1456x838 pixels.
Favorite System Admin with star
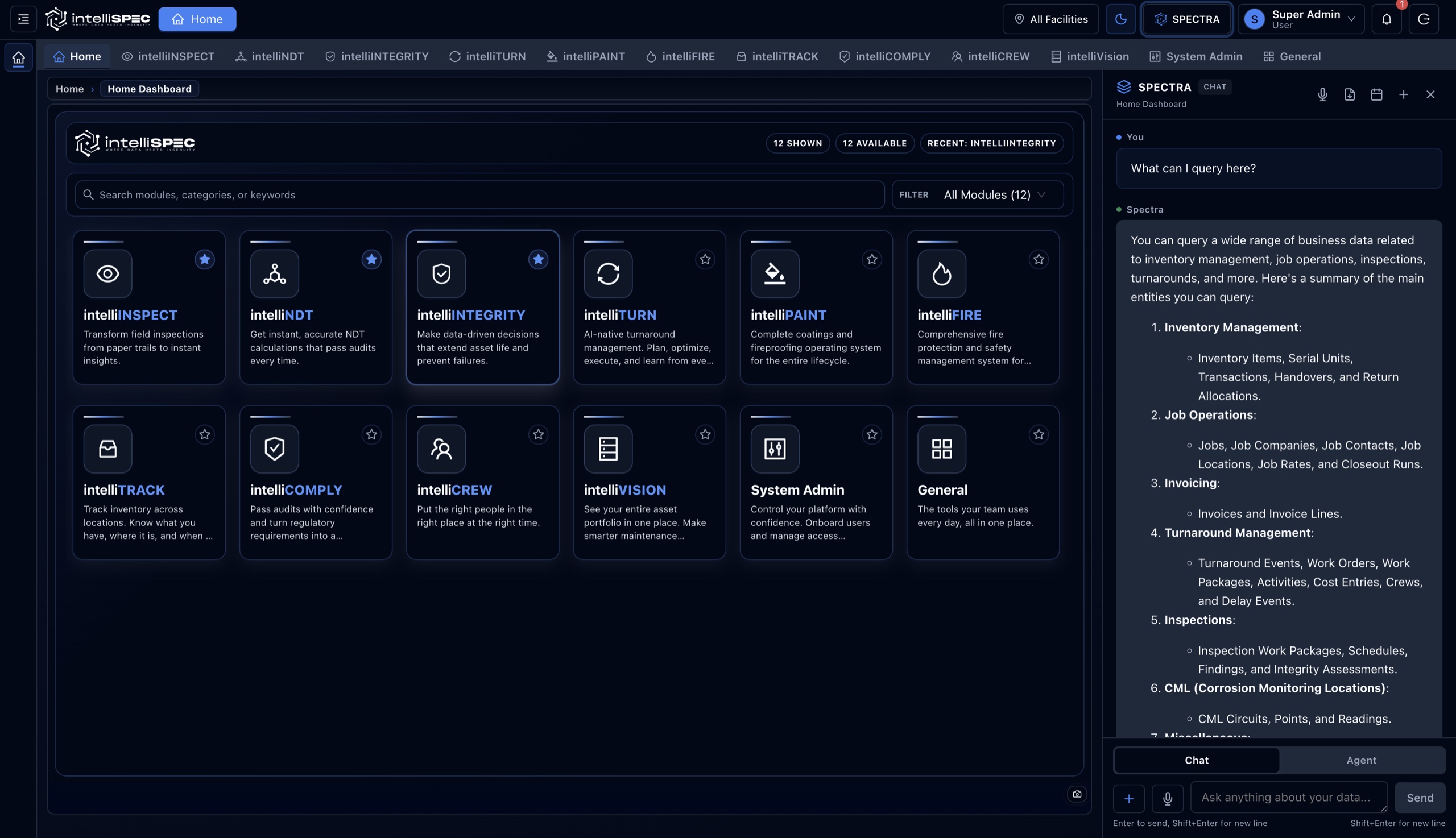tap(872, 434)
